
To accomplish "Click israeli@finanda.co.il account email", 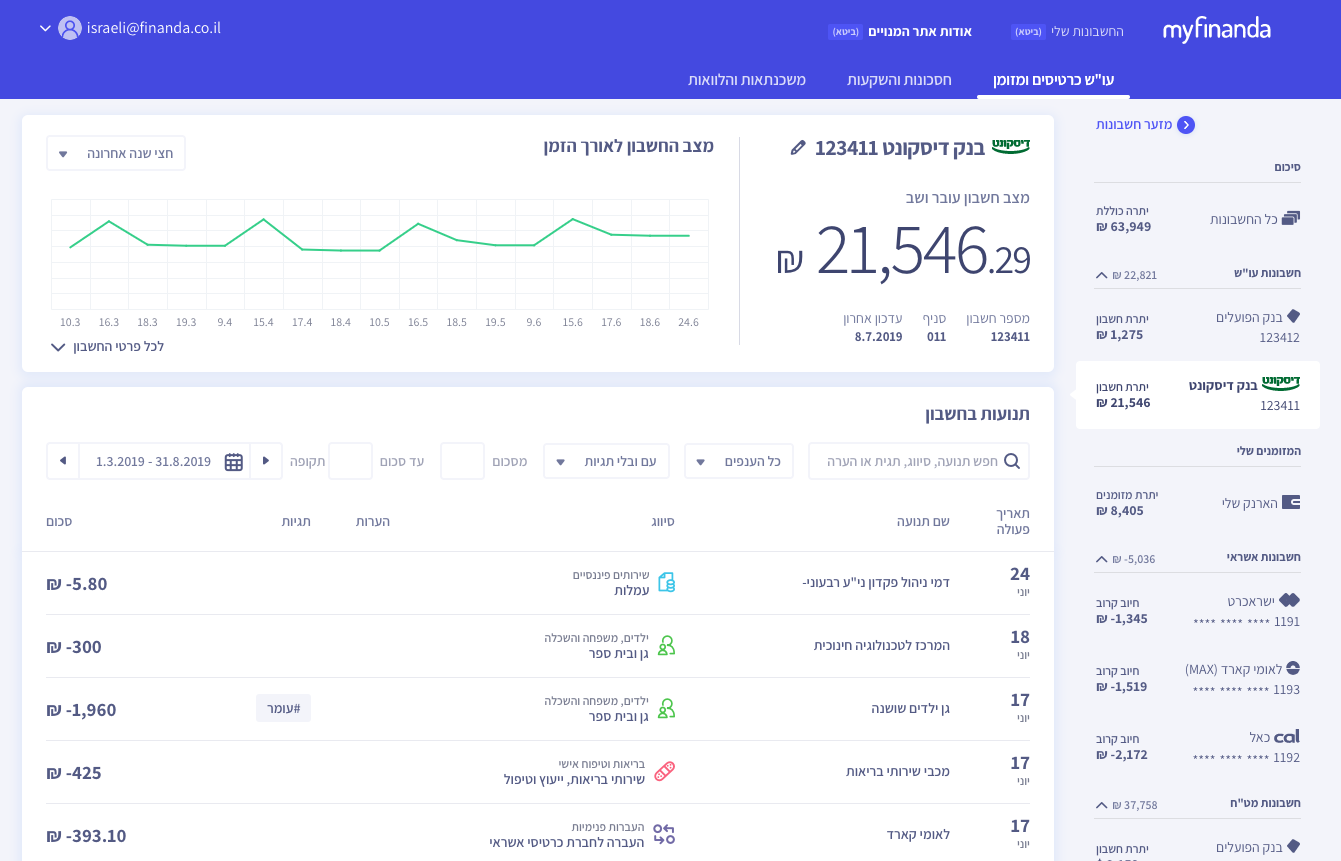I will [154, 28].
